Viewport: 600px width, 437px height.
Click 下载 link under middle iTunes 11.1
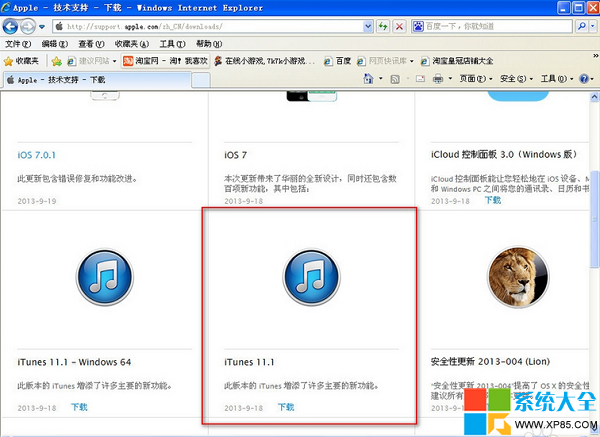[x=286, y=407]
